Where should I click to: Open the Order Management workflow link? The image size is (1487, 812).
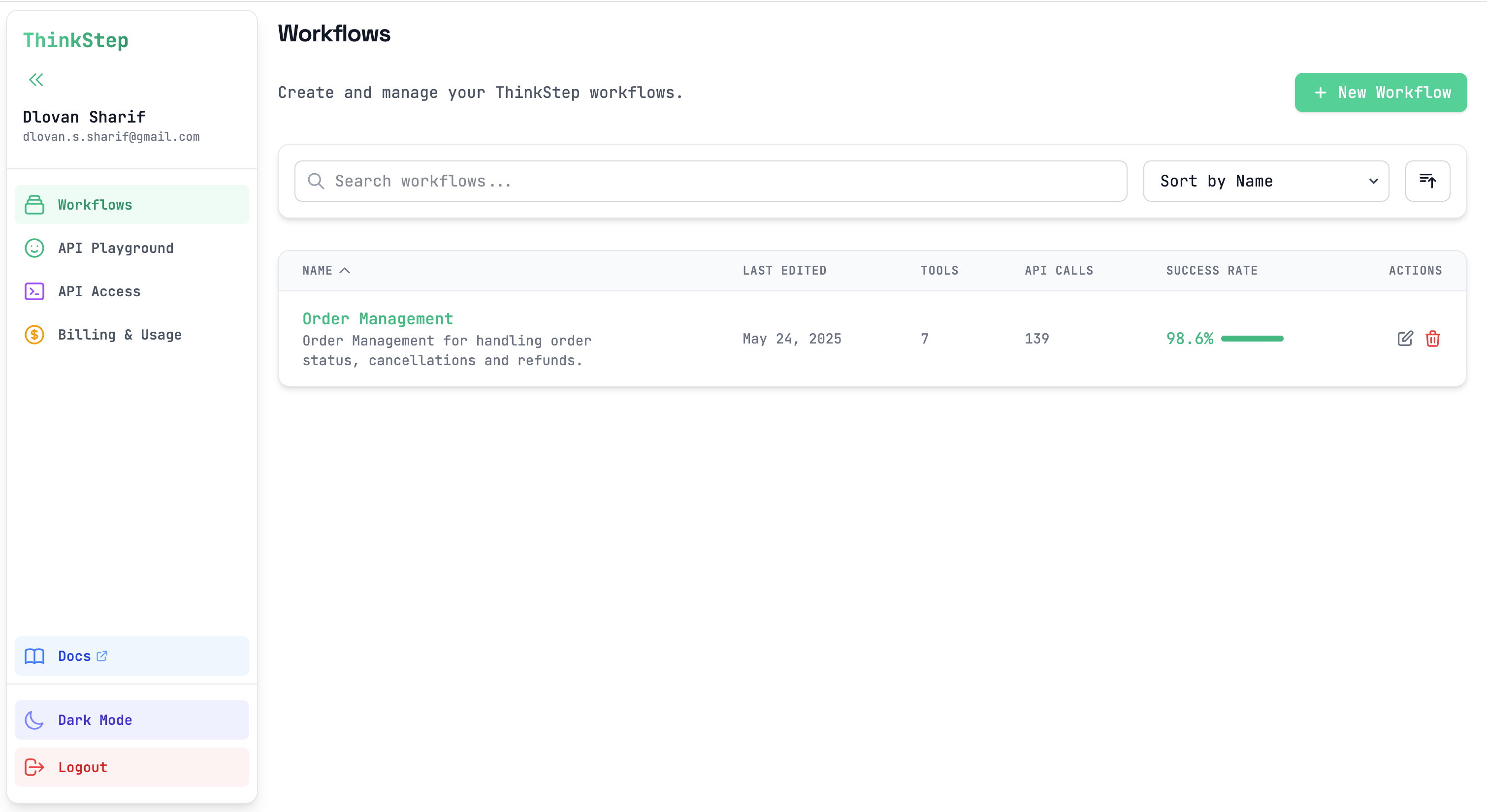378,318
